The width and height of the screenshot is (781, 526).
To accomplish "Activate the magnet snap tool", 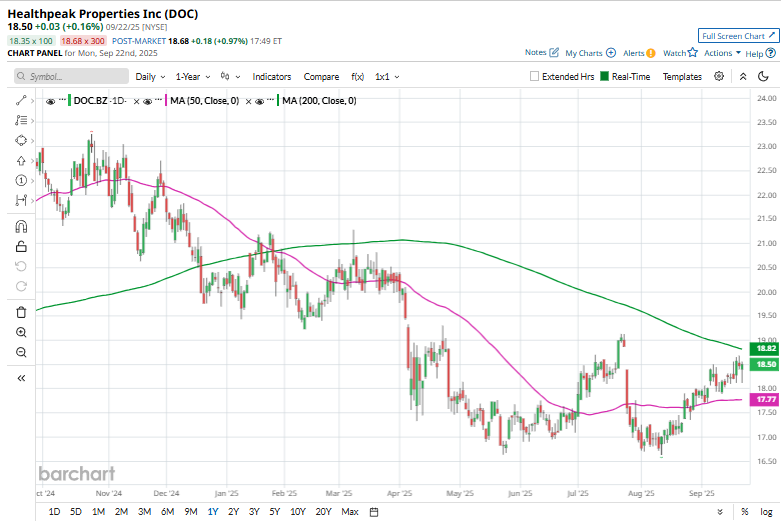I will pyautogui.click(x=21, y=226).
